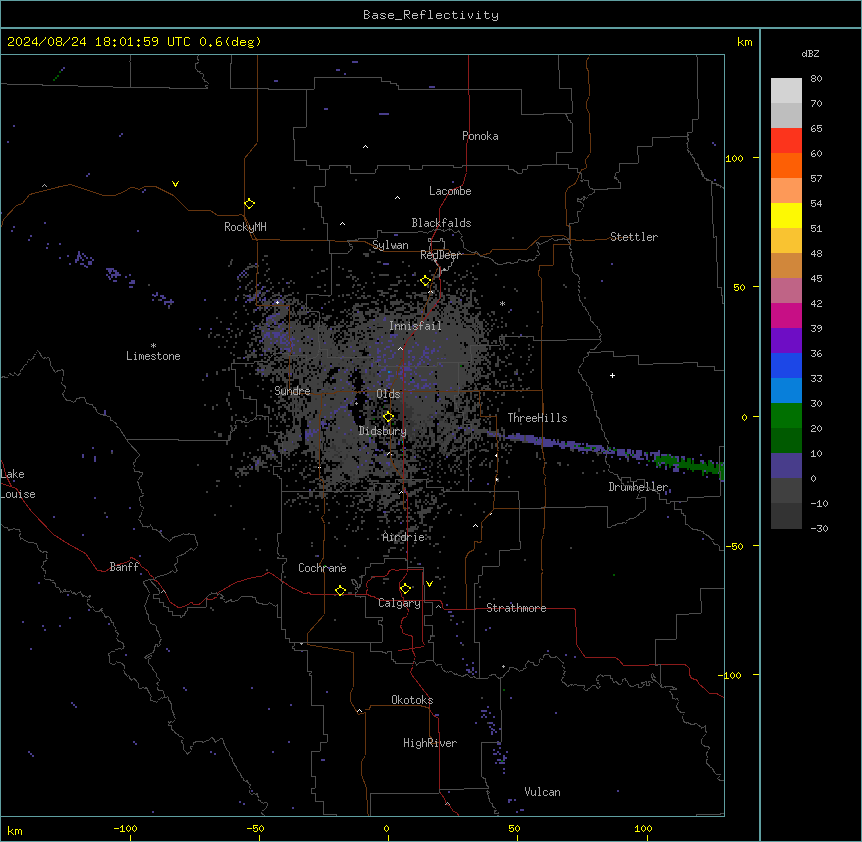862x842 pixels.
Task: Click the ThreeHills label
Action: coord(537,418)
